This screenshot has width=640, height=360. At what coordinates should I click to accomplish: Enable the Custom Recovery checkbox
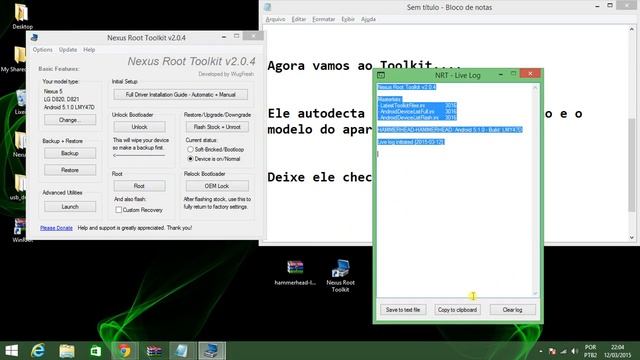[118, 210]
